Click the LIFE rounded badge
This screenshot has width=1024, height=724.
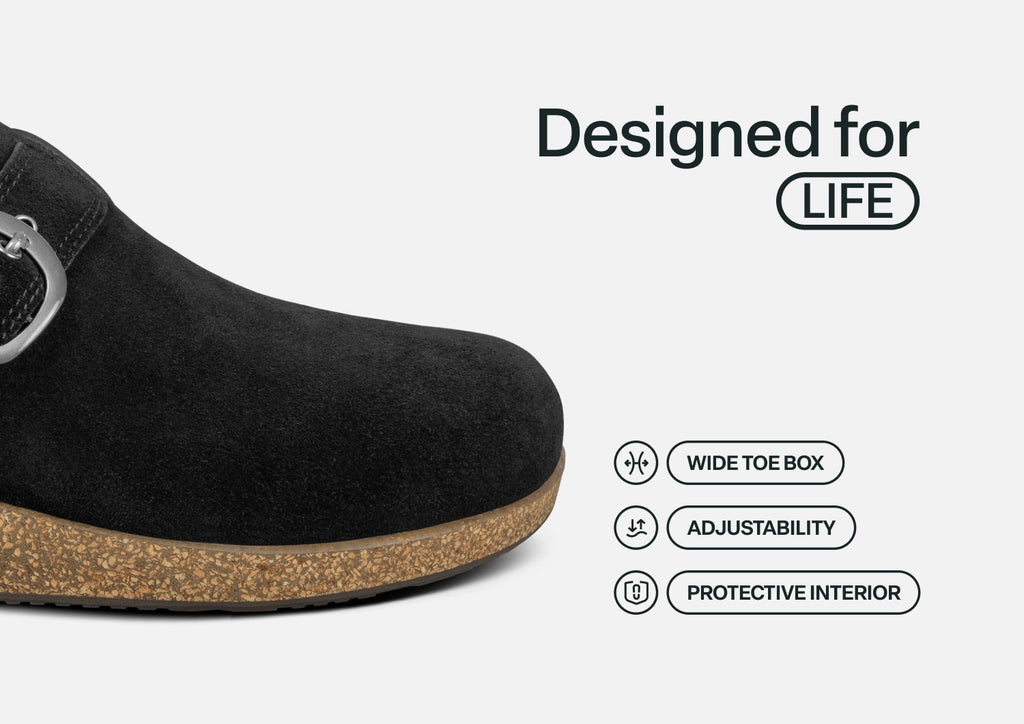848,201
